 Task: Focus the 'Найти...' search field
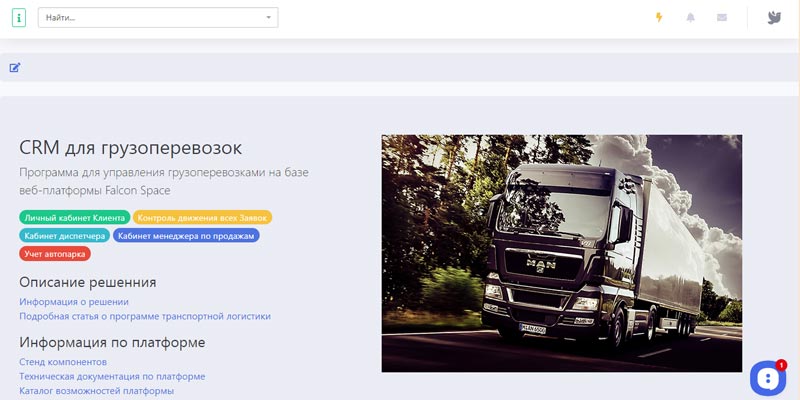pyautogui.click(x=158, y=17)
